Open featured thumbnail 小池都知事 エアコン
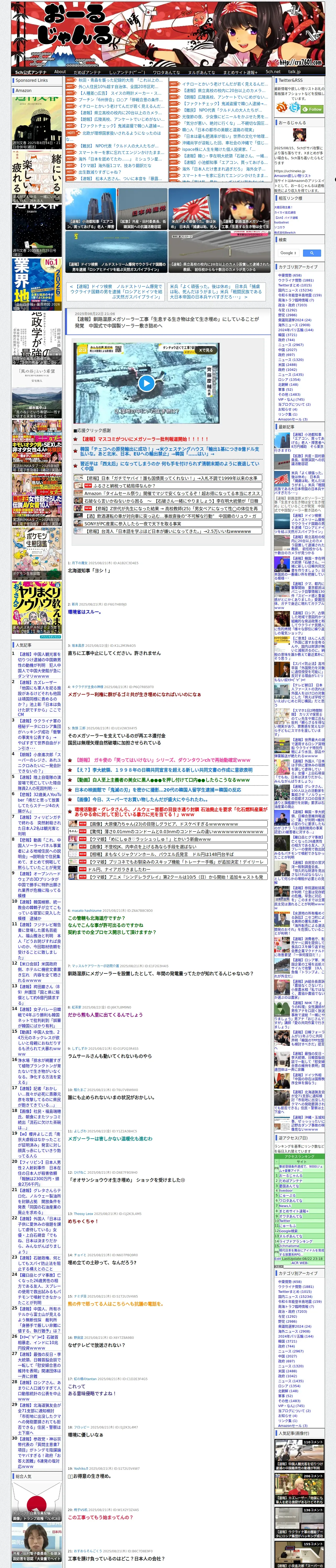 point(90,209)
